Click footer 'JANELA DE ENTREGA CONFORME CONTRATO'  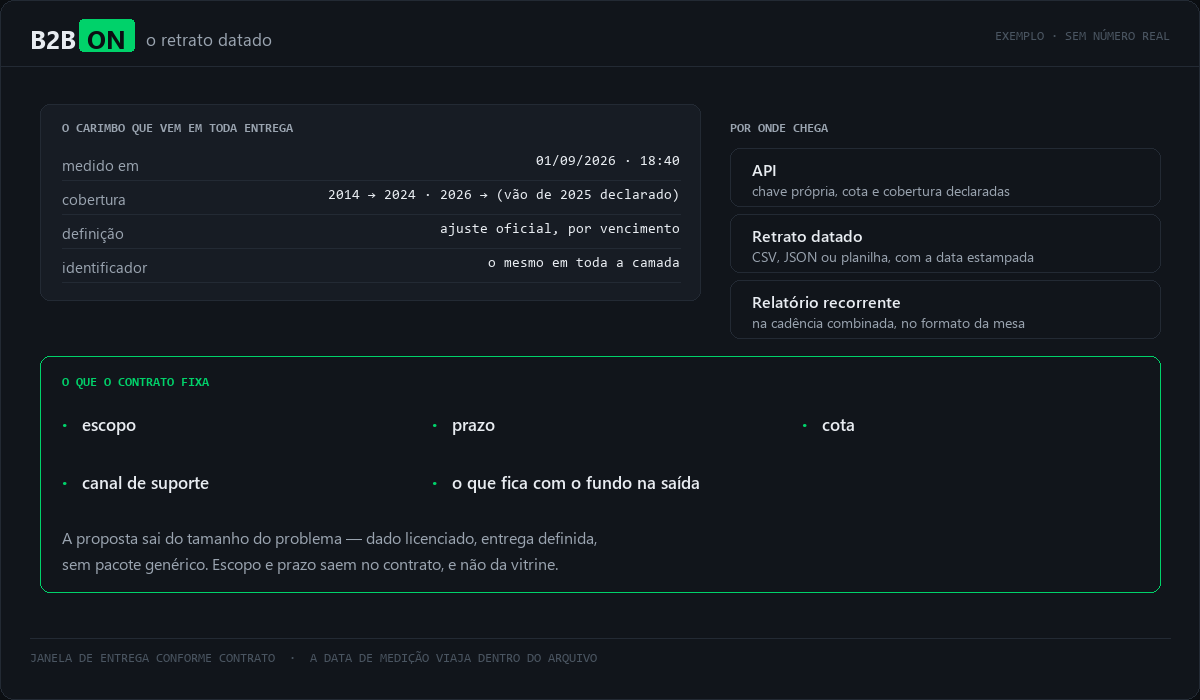[152, 658]
